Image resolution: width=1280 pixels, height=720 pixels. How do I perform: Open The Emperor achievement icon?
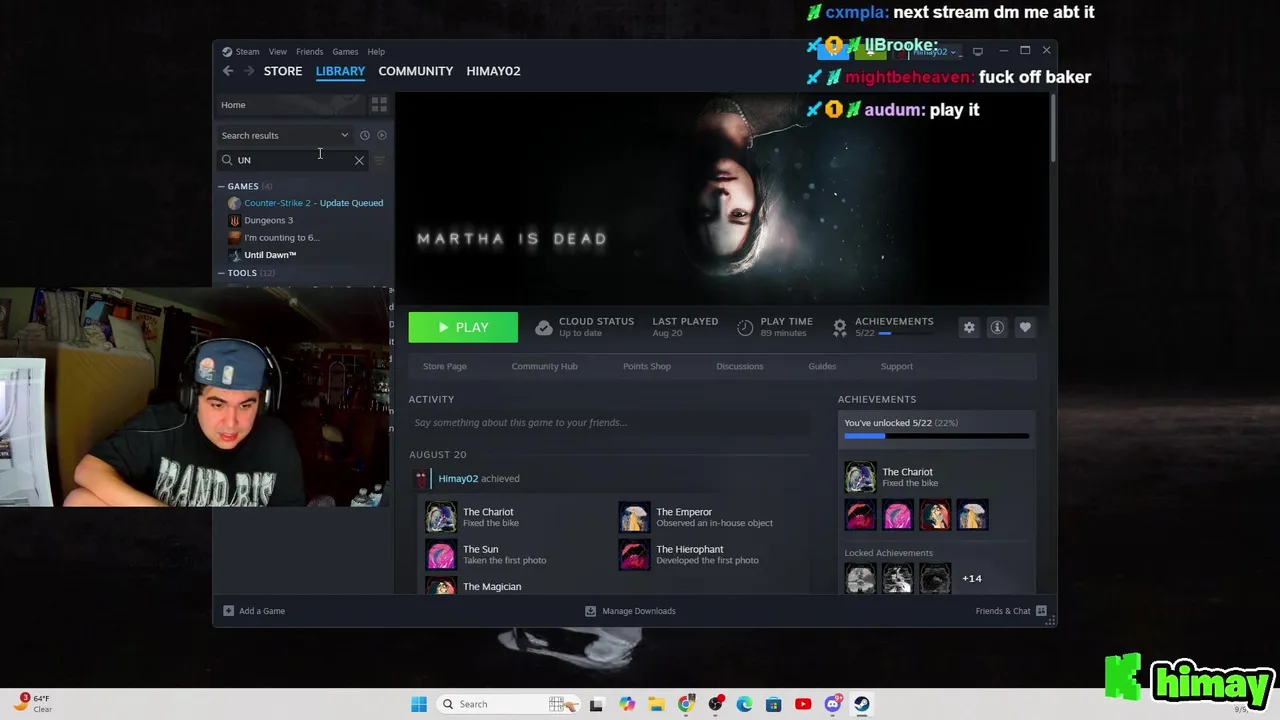pos(634,517)
